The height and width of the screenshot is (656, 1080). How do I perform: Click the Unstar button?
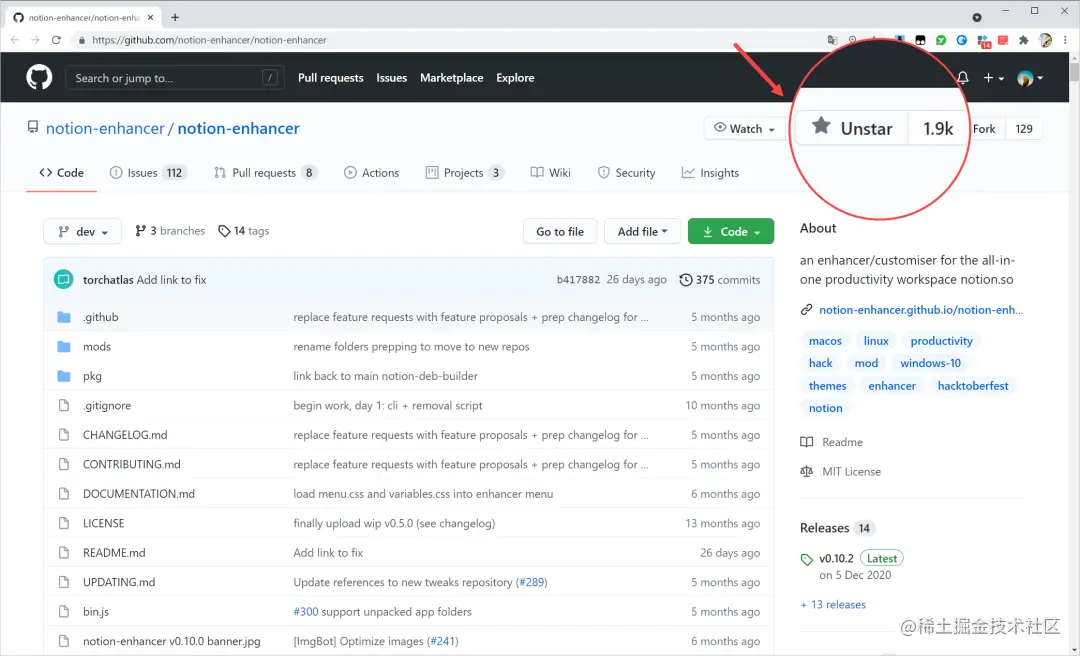click(852, 128)
